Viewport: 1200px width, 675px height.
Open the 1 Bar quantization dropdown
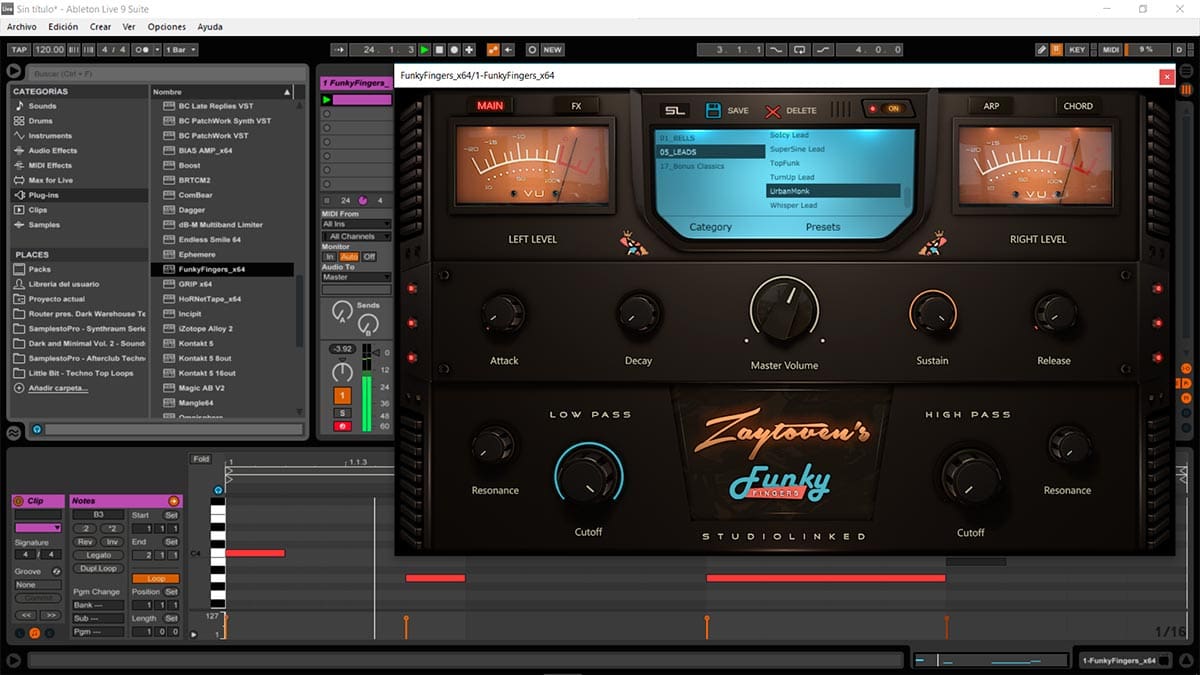pos(180,49)
